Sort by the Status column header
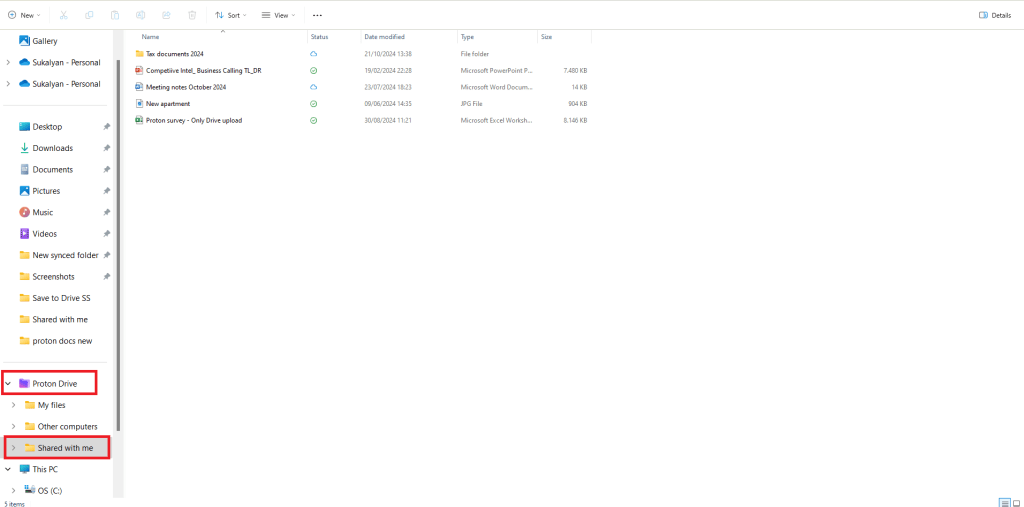Viewport: 1024px width, 507px height. [x=319, y=37]
